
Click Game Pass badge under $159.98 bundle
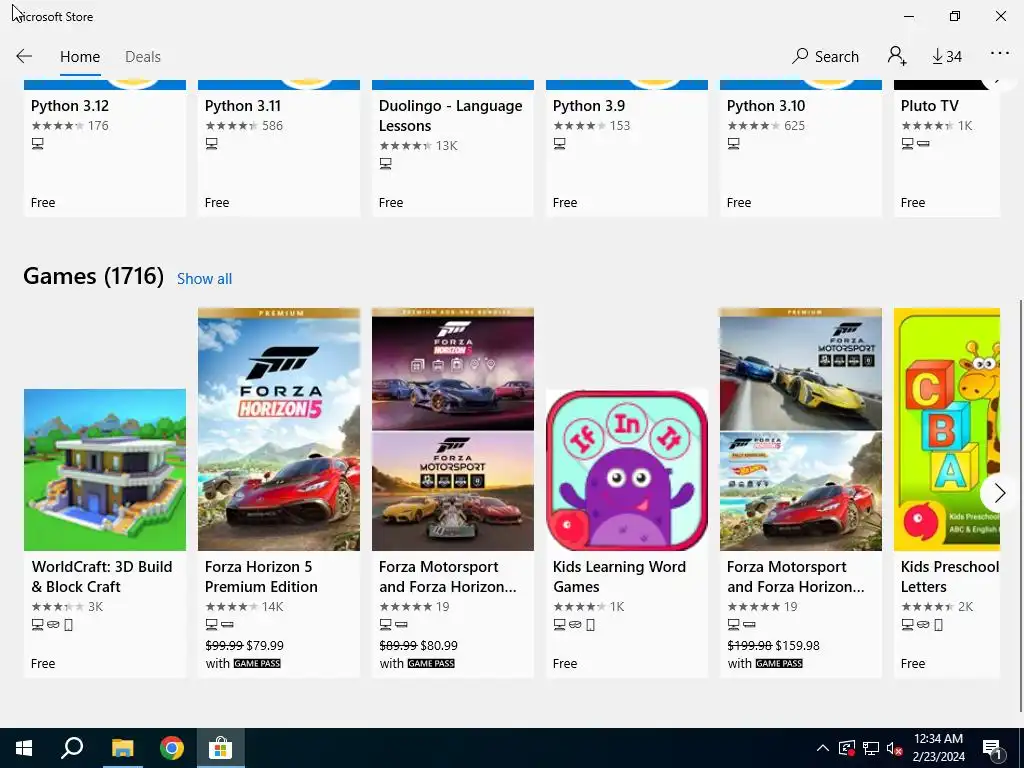(779, 664)
